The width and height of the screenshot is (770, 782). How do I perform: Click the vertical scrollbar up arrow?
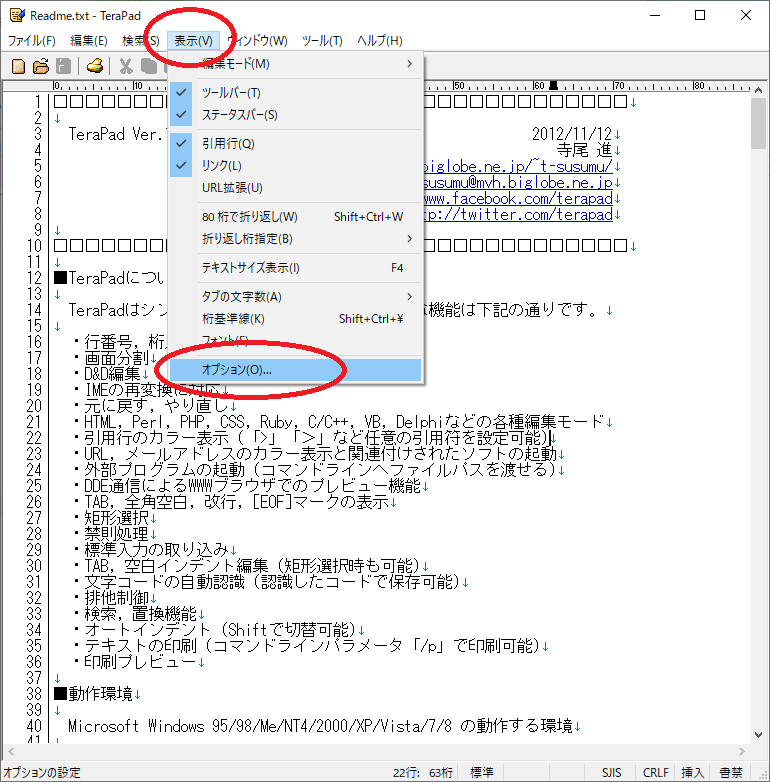coord(759,90)
